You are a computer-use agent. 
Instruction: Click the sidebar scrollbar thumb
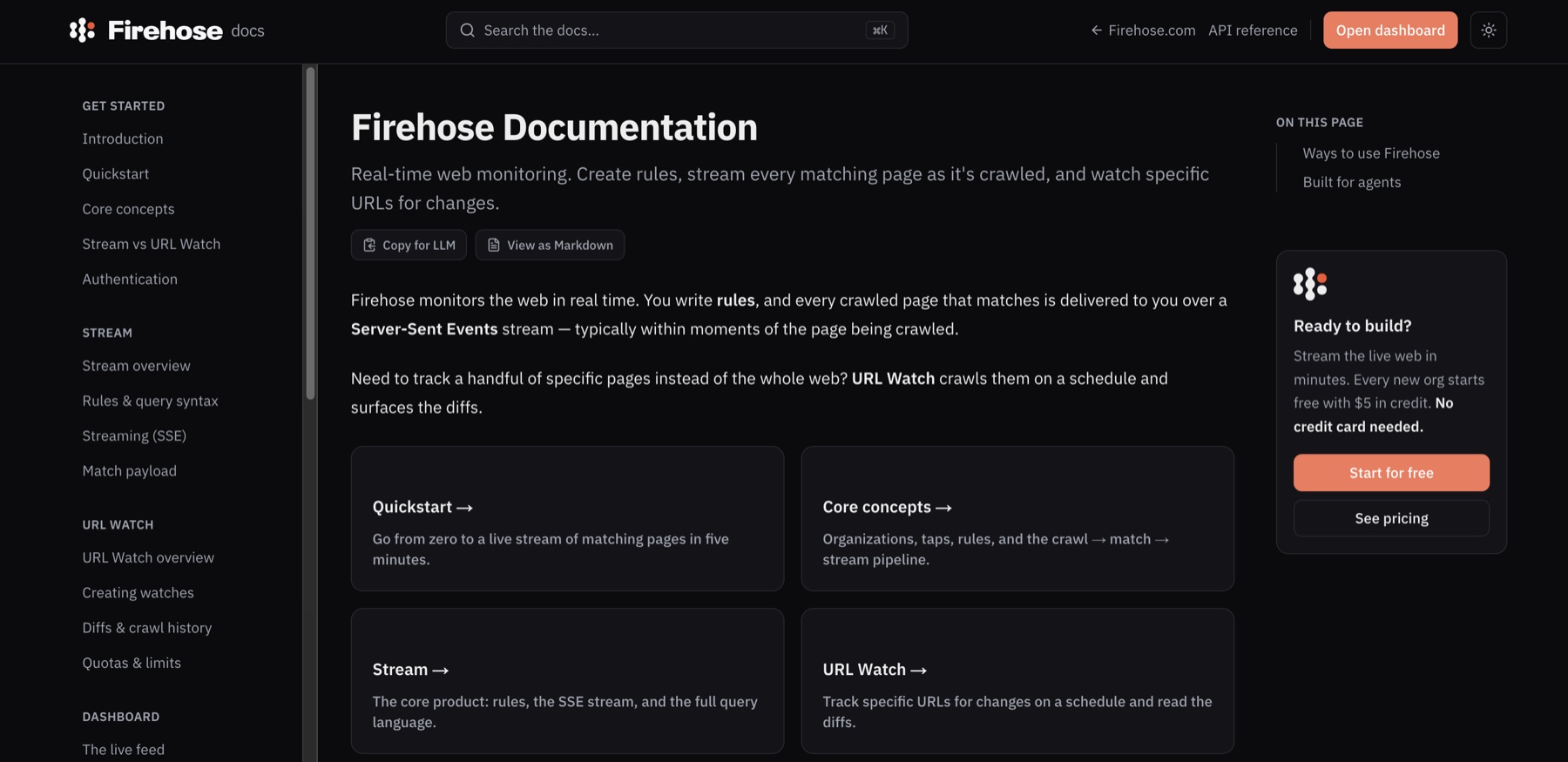tap(310, 233)
